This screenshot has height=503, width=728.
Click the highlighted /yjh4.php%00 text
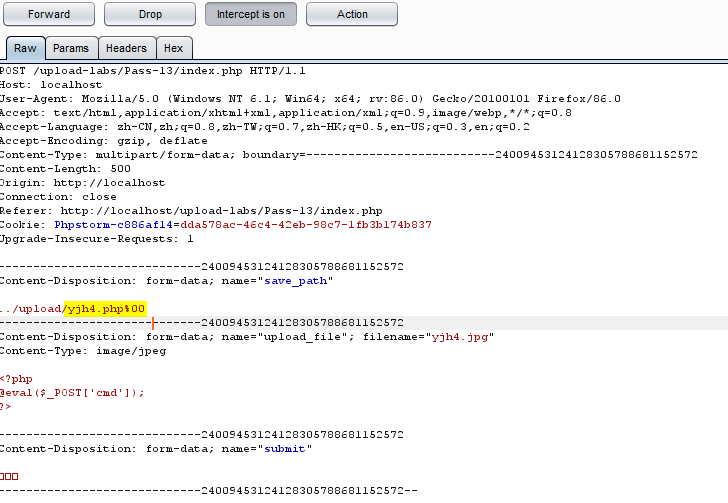pos(105,309)
